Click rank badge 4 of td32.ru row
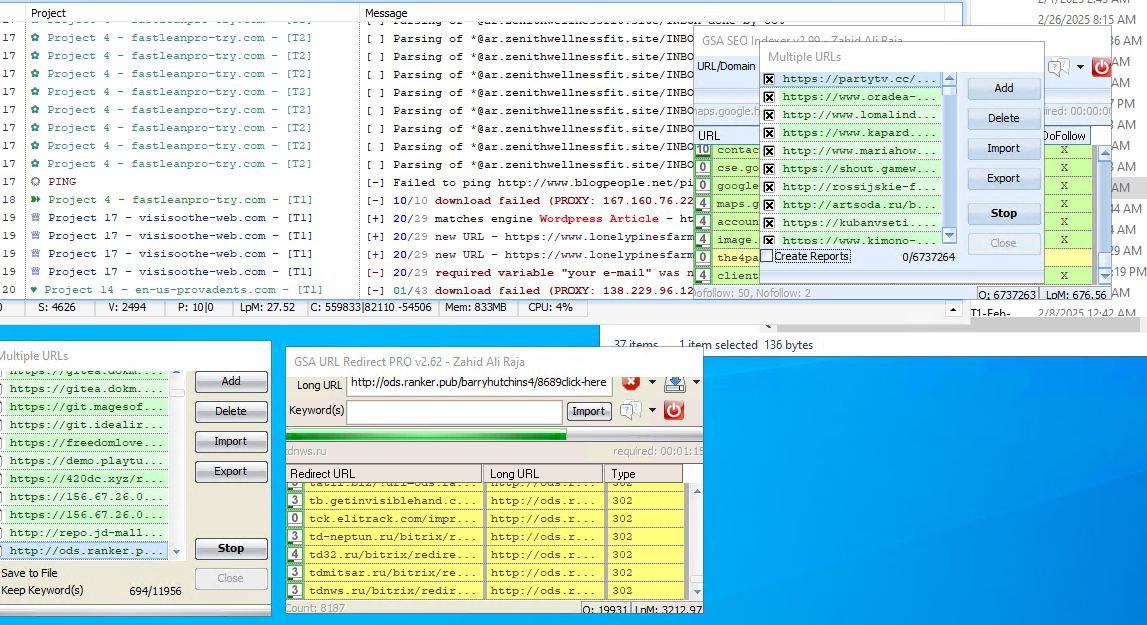 point(295,554)
